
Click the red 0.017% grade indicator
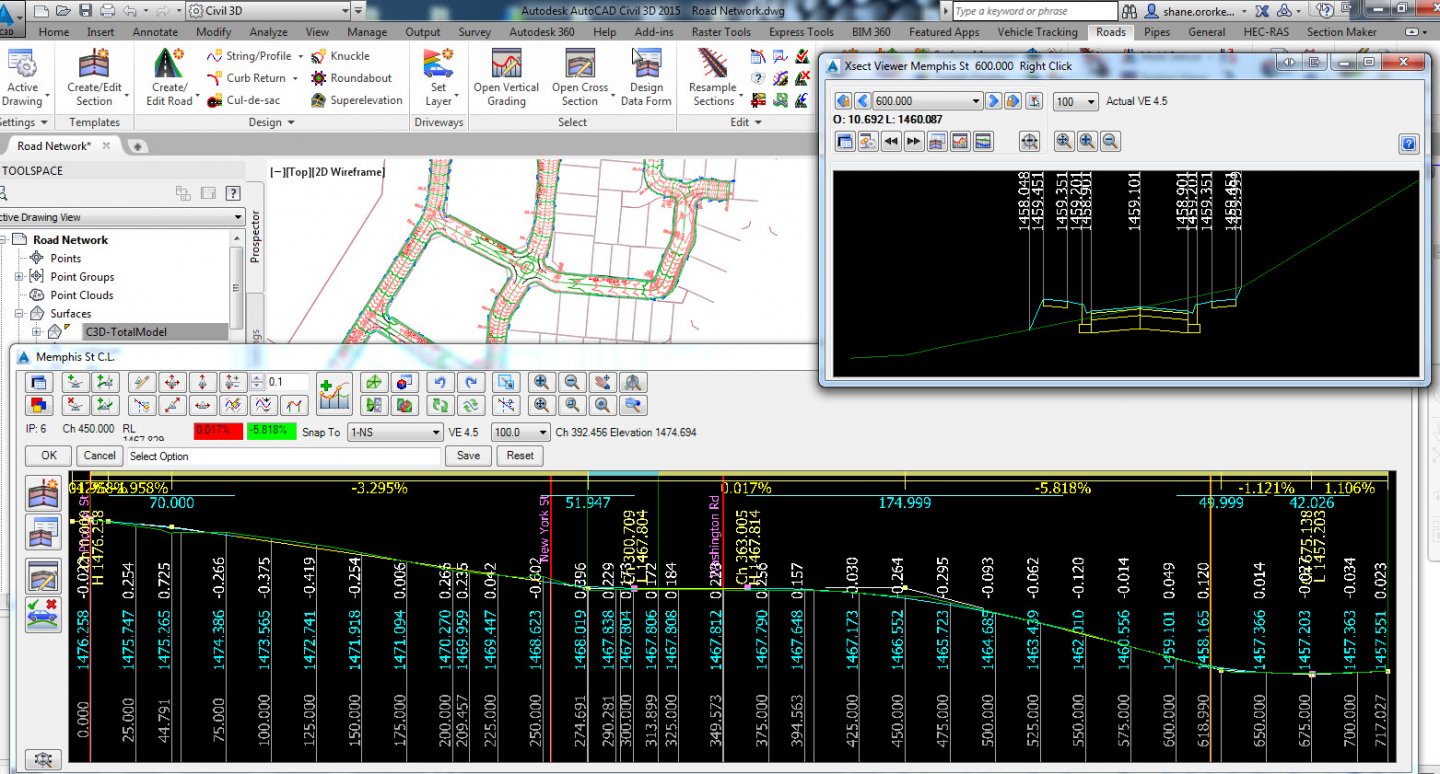217,431
